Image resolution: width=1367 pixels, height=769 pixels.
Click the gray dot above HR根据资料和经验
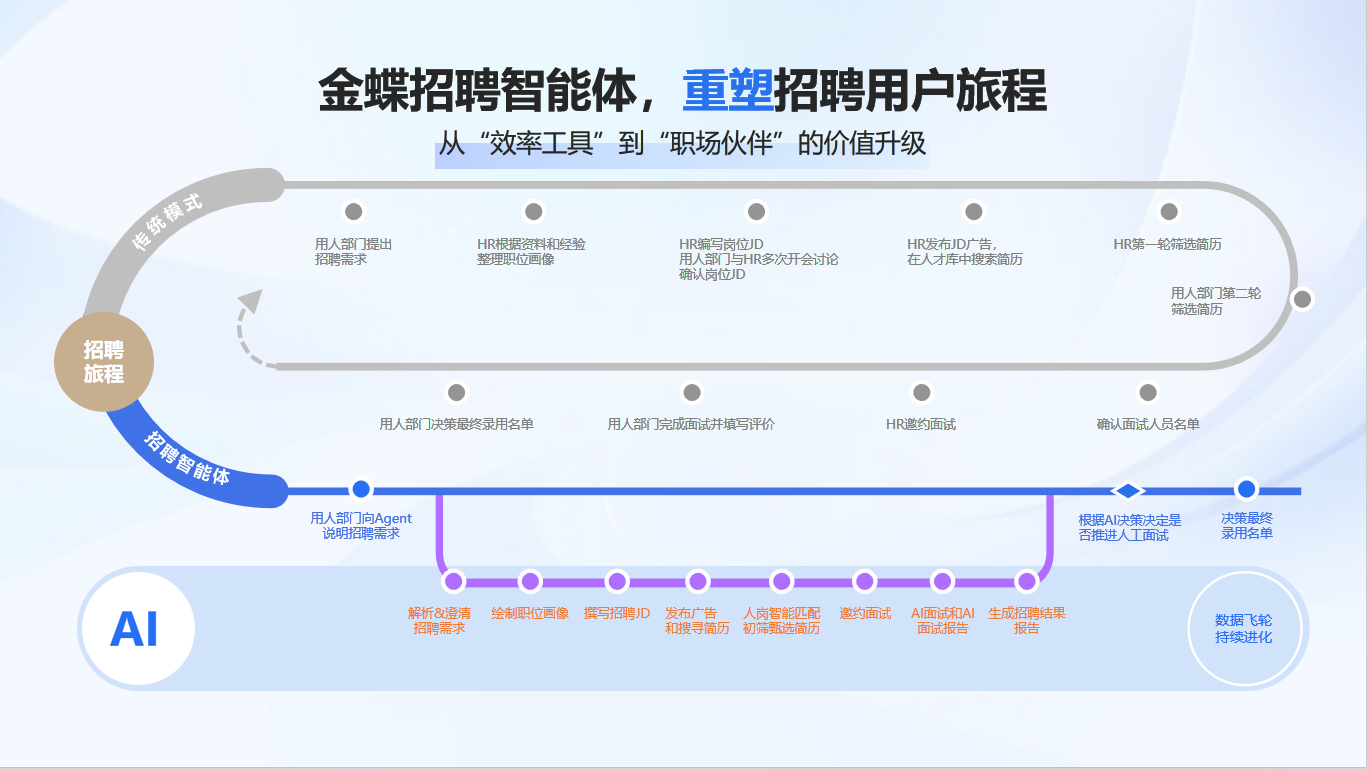tap(534, 211)
